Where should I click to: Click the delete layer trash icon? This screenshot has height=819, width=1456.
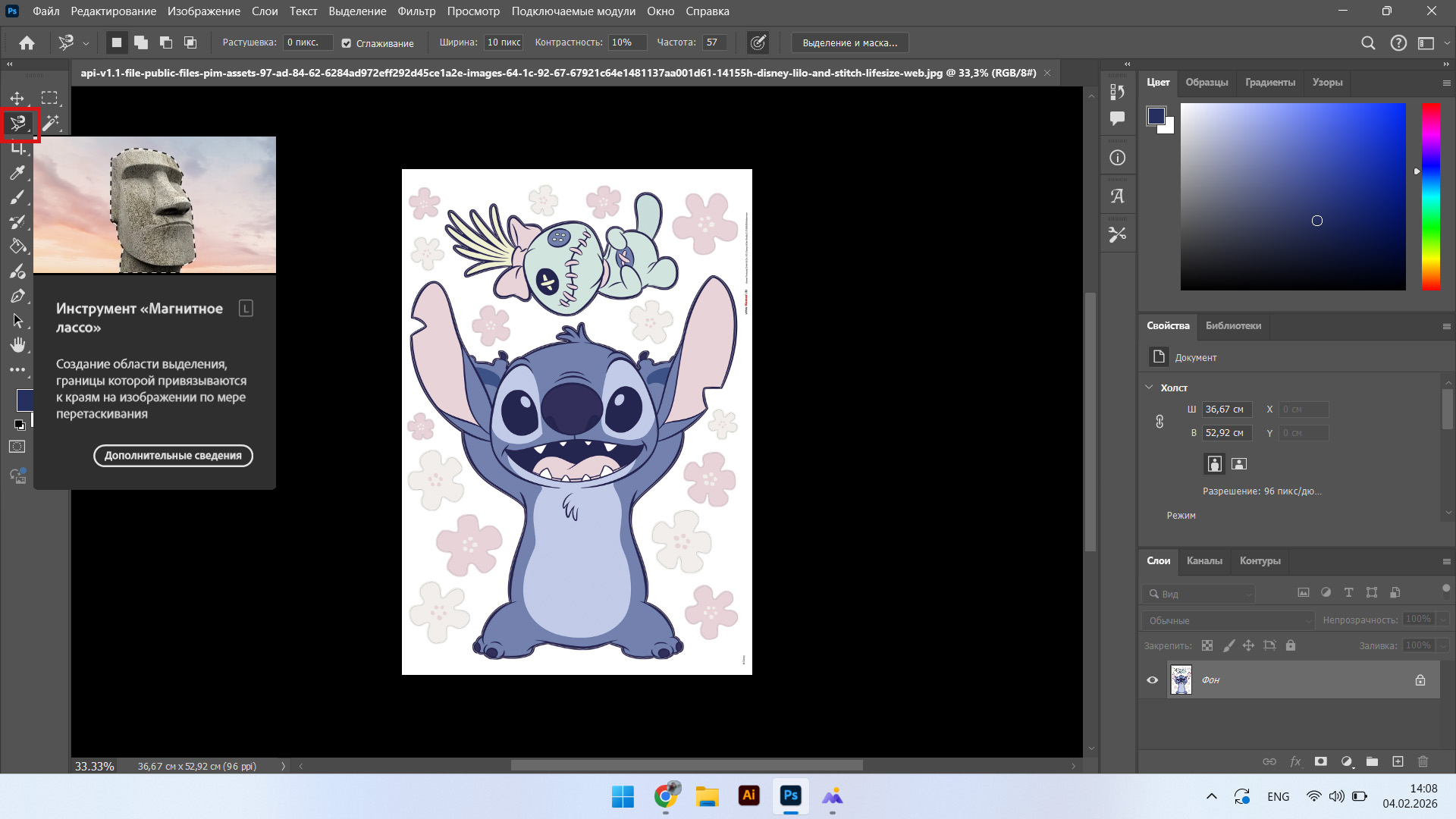pos(1423,761)
